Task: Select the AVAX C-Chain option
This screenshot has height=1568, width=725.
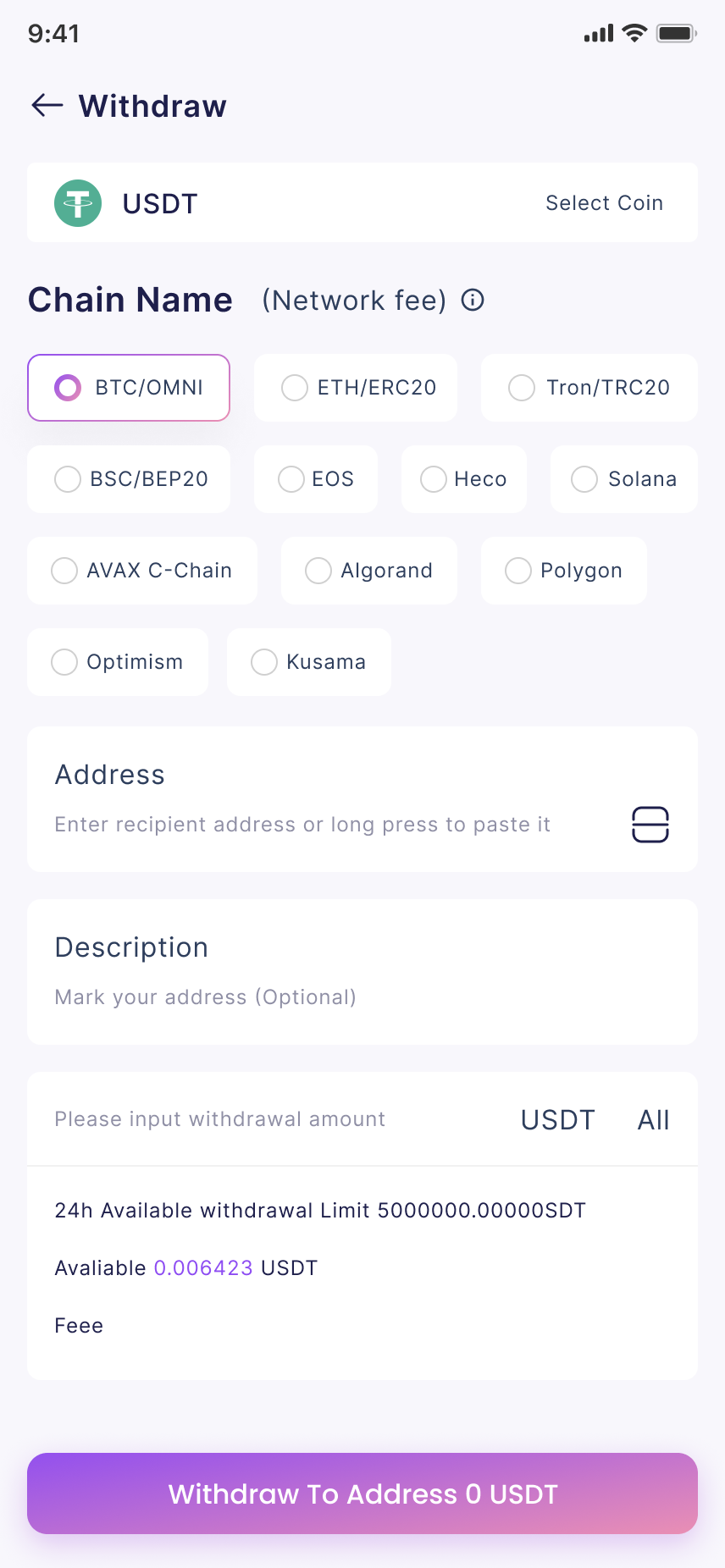Action: coord(142,571)
